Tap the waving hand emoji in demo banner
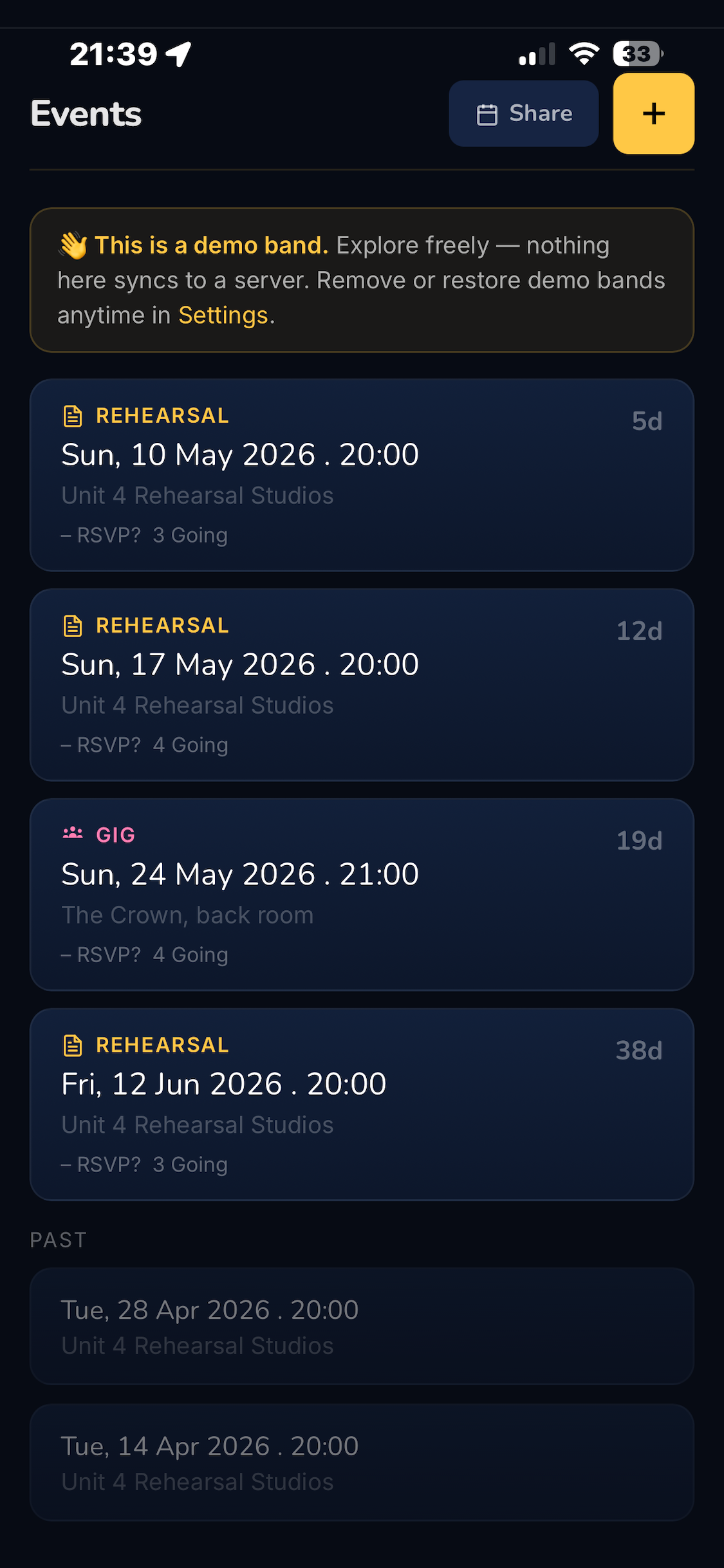The width and height of the screenshot is (724, 1568). tap(73, 246)
